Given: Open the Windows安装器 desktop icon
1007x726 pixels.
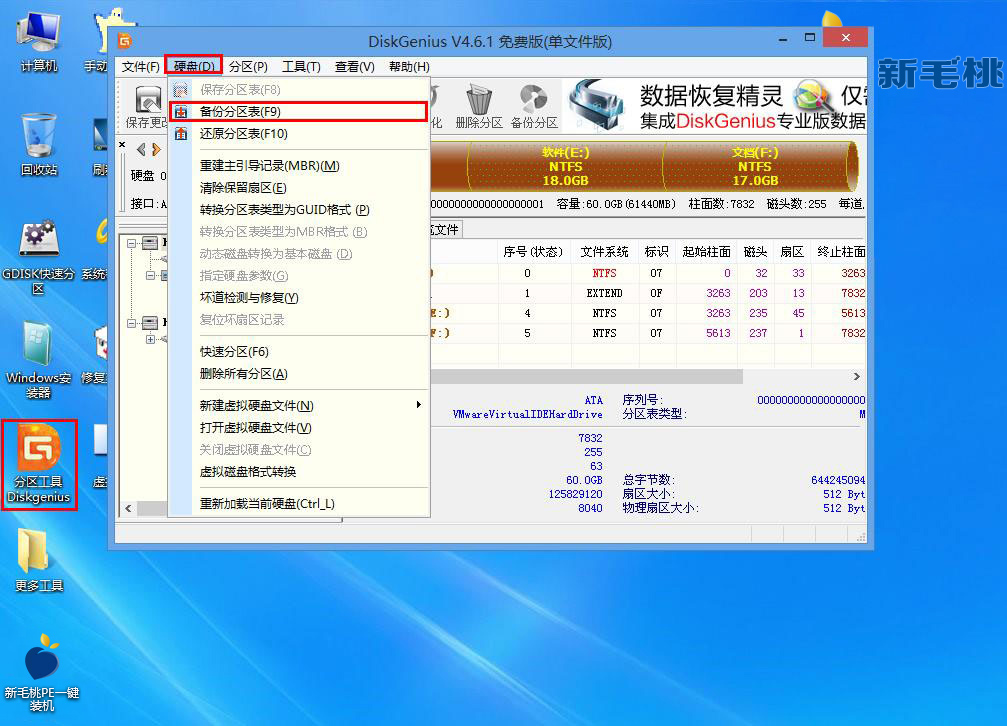Looking at the screenshot, I should 39,360.
